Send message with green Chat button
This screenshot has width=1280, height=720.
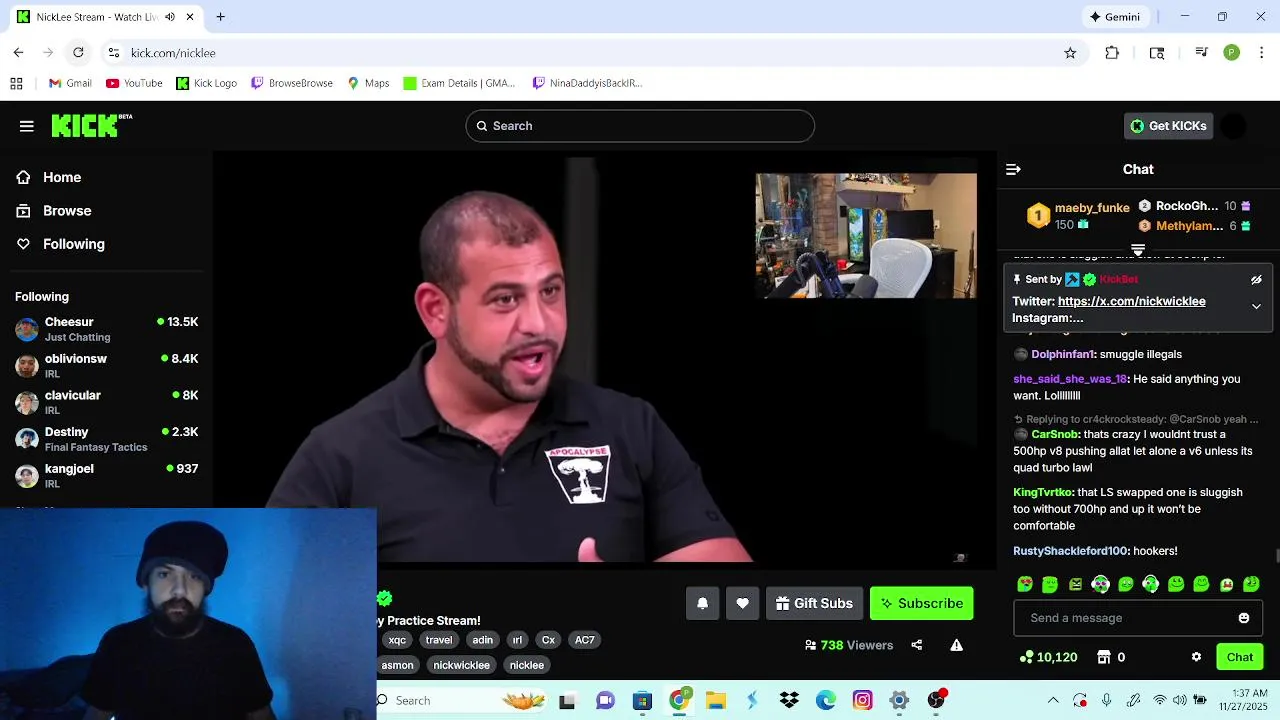click(x=1240, y=657)
